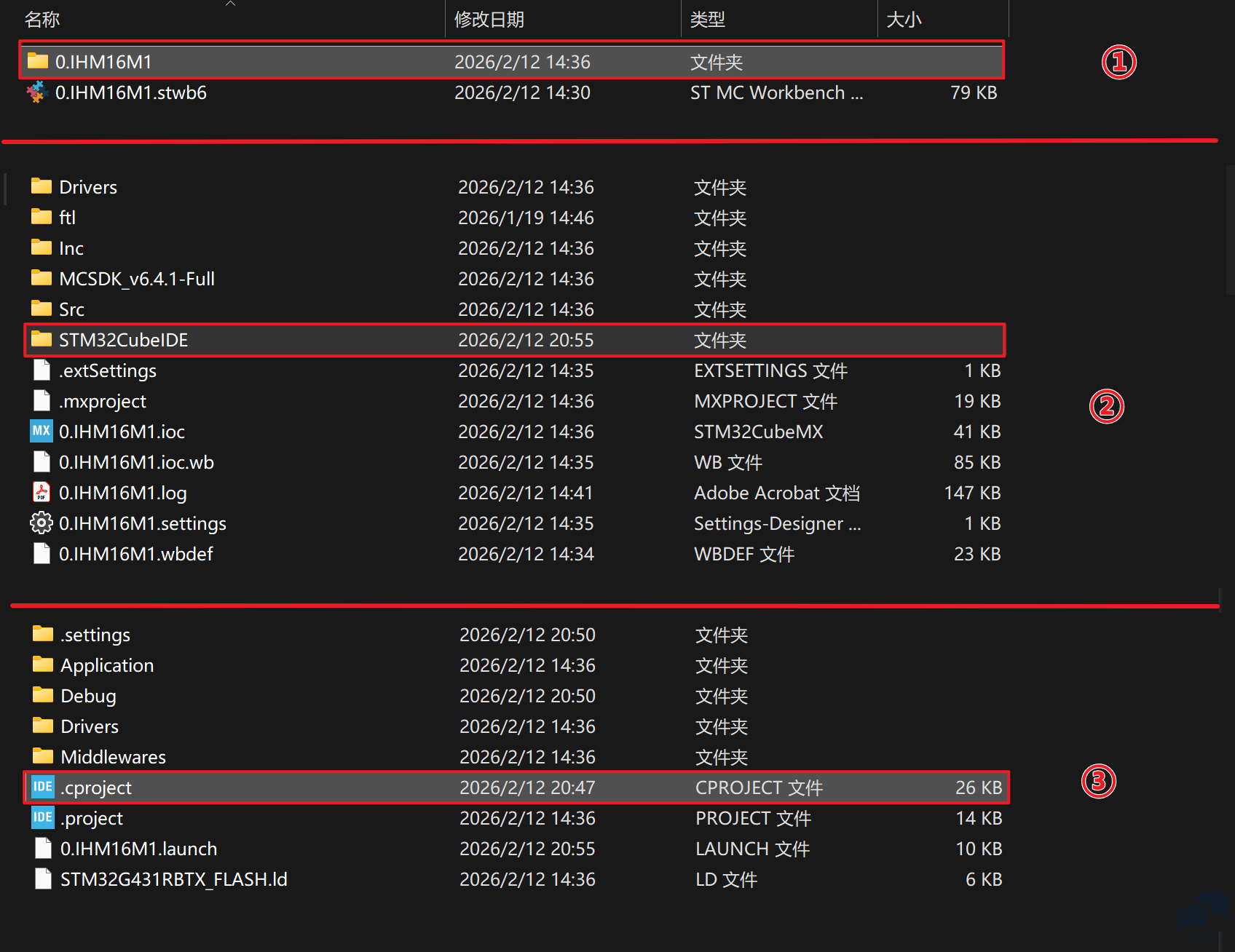The image size is (1235, 952).
Task: Click the type cell Adobe Acrobat 文档
Action: click(x=777, y=493)
